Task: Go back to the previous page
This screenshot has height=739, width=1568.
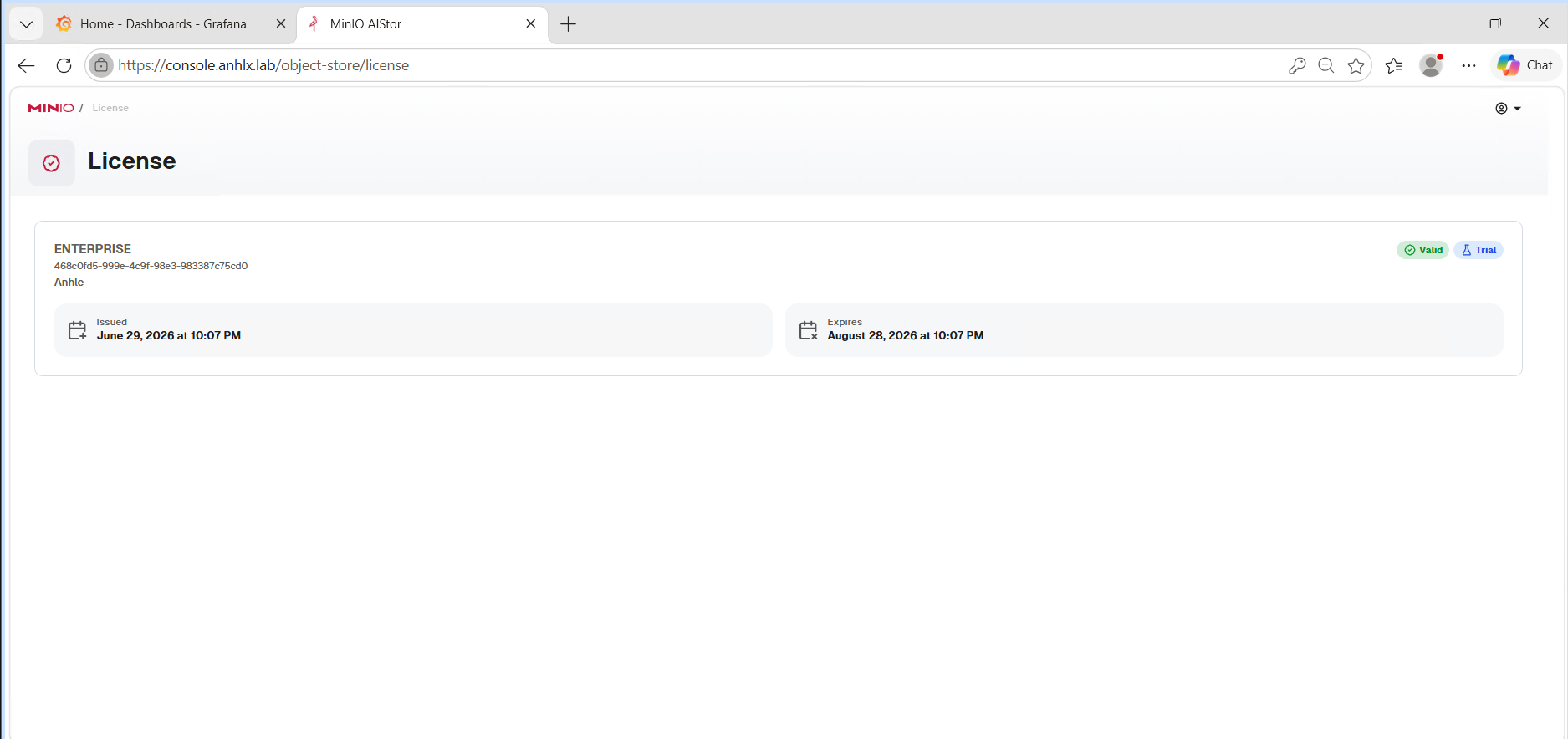Action: pyautogui.click(x=26, y=65)
